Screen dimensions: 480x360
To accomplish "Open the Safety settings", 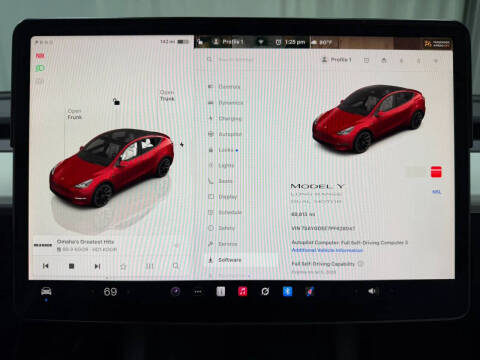I will (222, 228).
